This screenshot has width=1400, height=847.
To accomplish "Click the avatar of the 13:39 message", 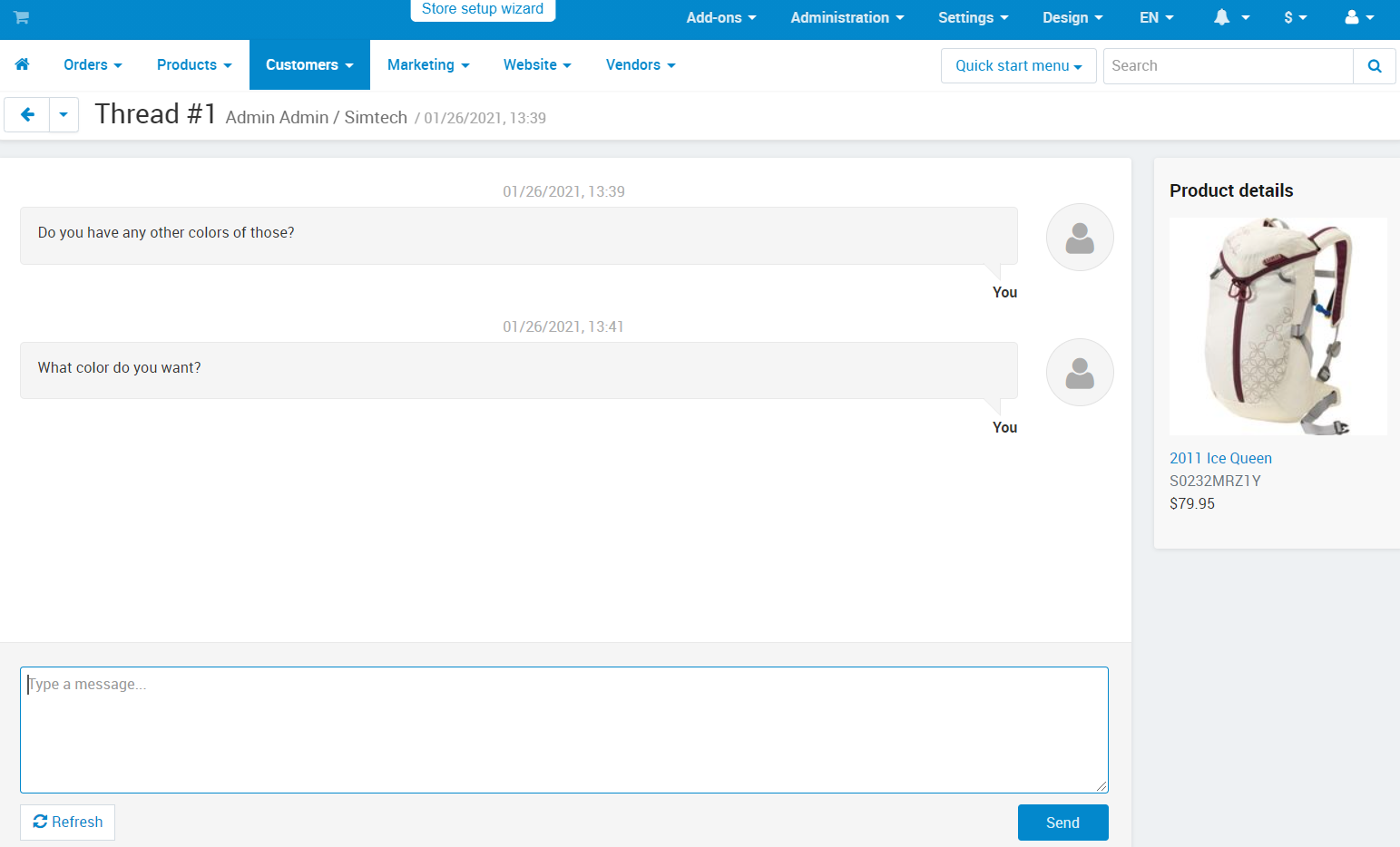I will click(1080, 238).
